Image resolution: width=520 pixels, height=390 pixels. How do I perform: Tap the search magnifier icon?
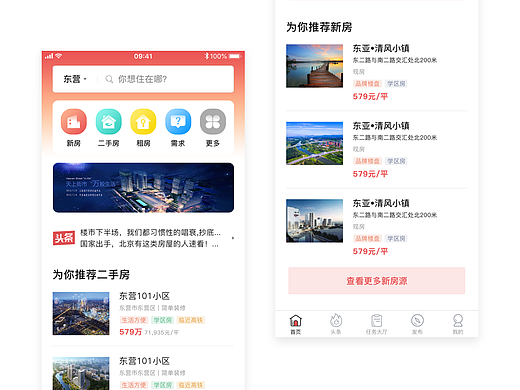pos(109,79)
